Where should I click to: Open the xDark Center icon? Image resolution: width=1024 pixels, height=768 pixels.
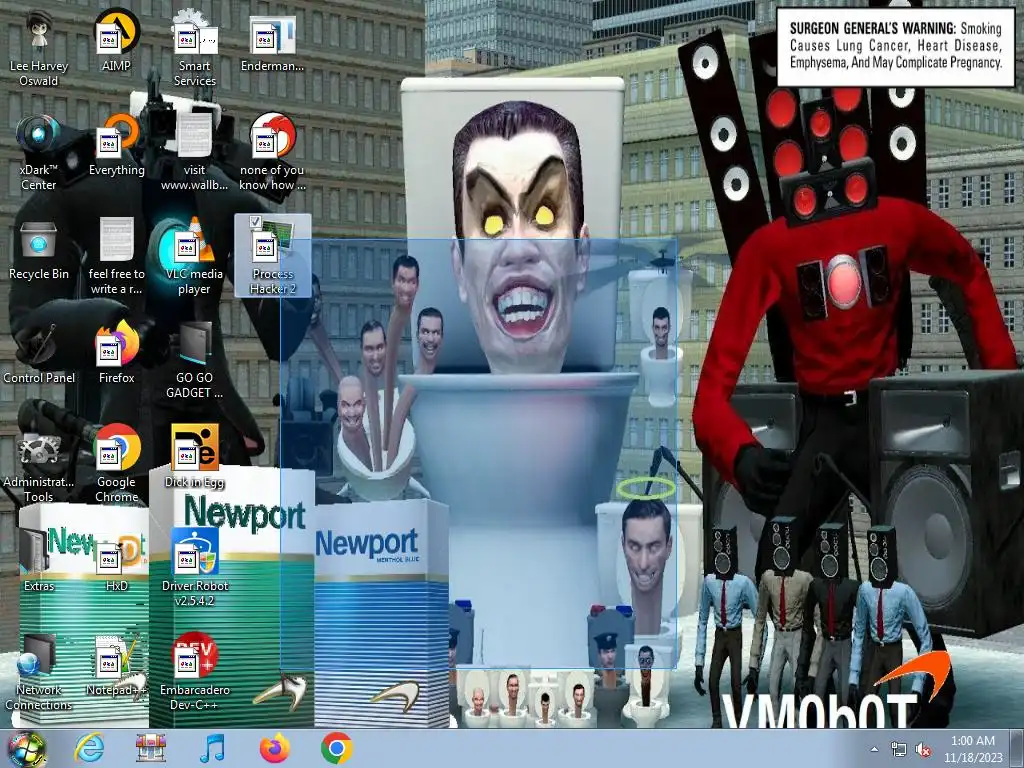click(39, 152)
